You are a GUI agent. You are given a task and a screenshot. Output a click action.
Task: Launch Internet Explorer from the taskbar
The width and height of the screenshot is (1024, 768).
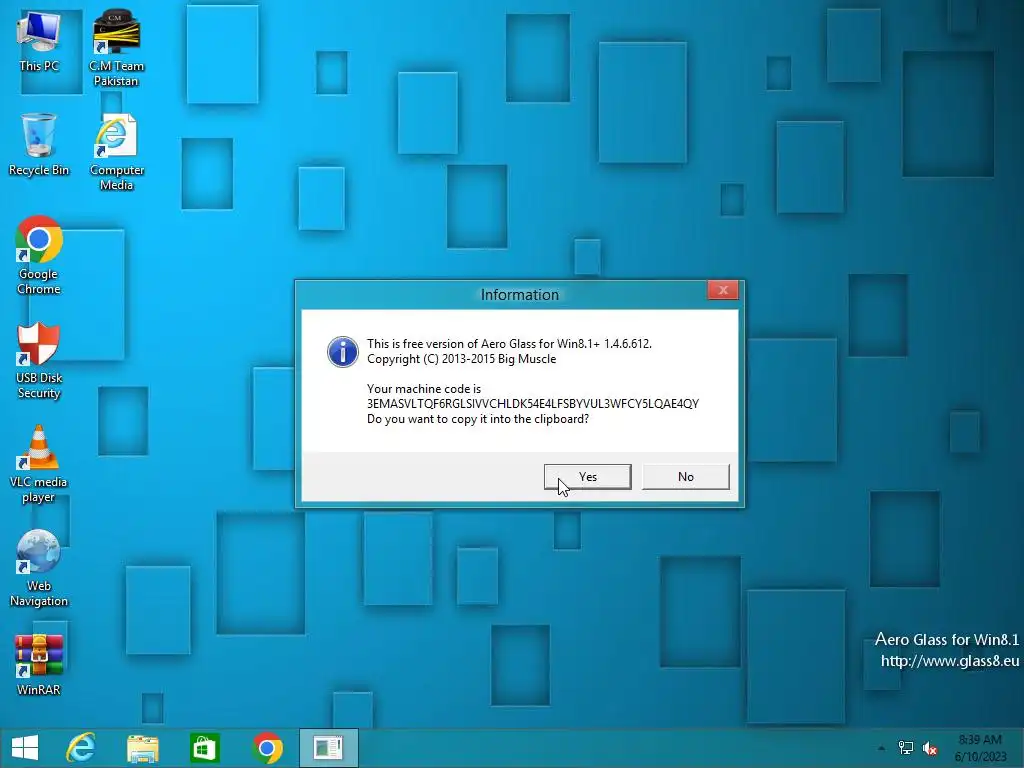pyautogui.click(x=80, y=748)
